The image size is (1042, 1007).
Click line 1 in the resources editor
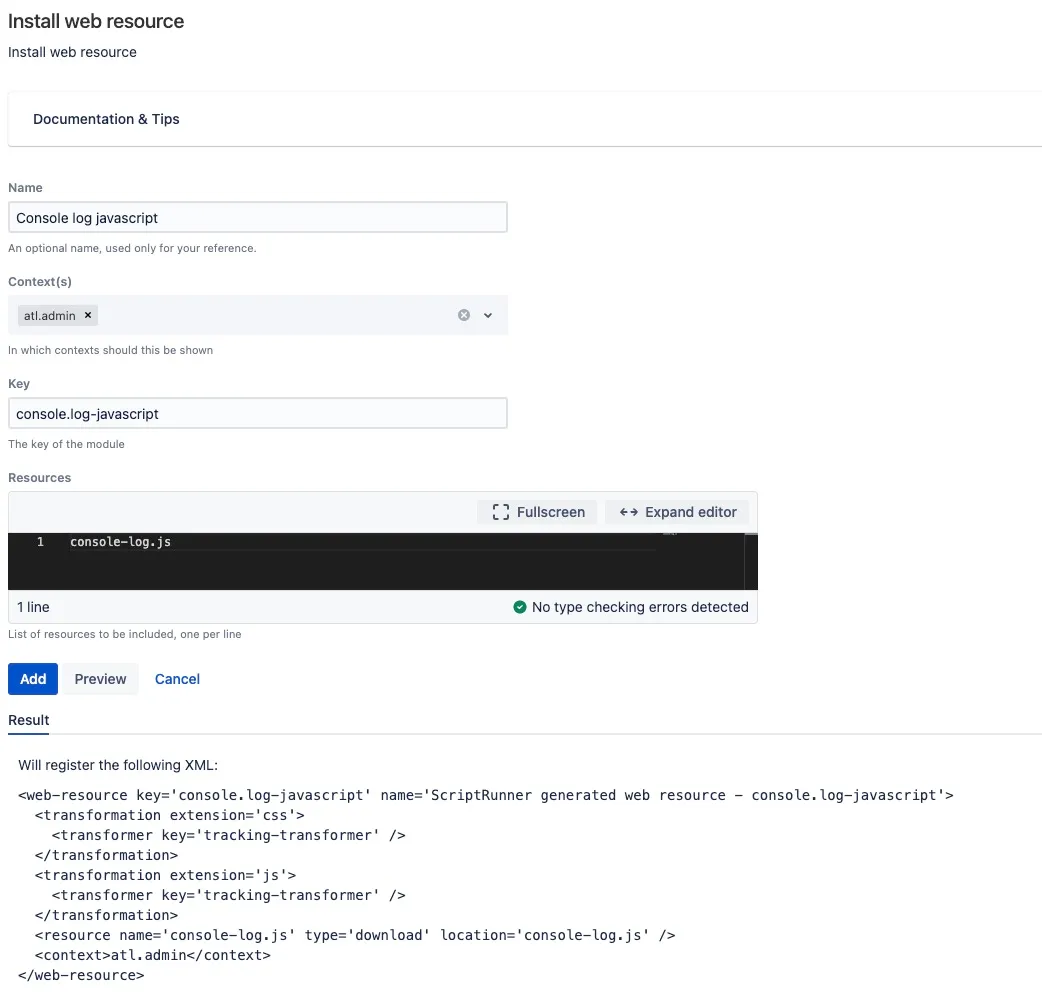point(120,542)
